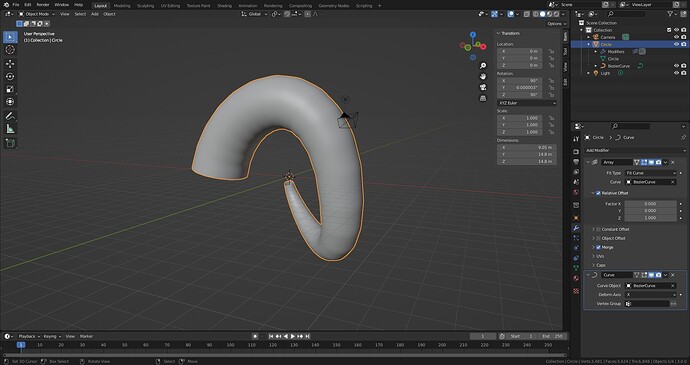
Task: Open the Playback popover
Action: coord(29,336)
